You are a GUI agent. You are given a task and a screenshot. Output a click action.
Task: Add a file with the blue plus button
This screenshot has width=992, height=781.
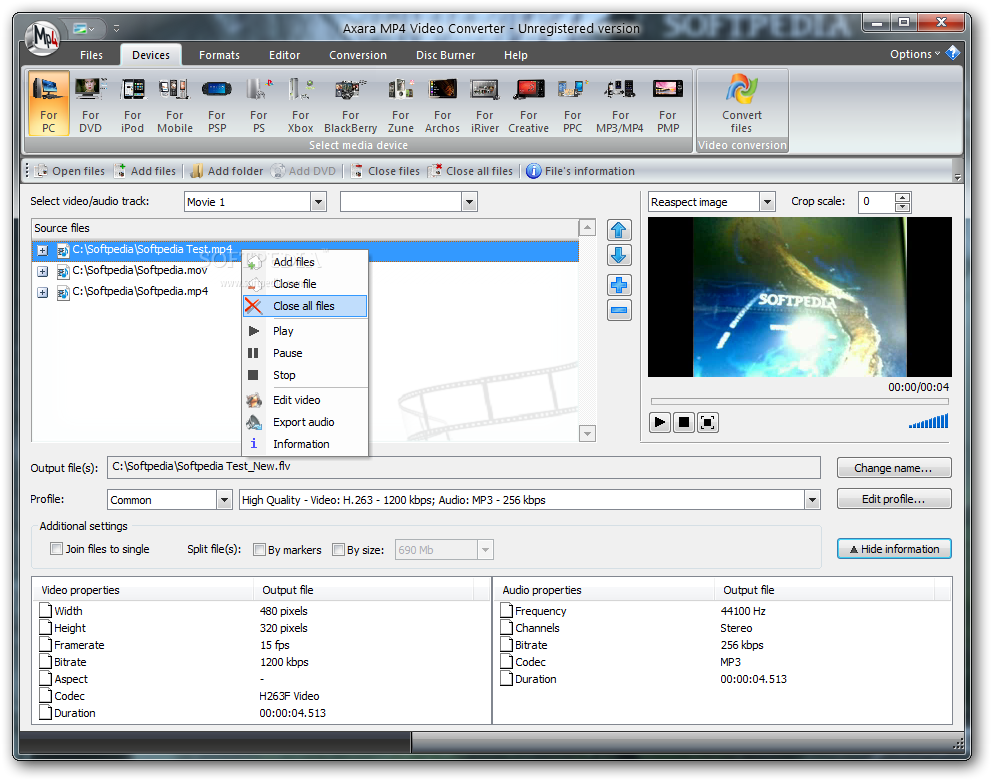619,285
